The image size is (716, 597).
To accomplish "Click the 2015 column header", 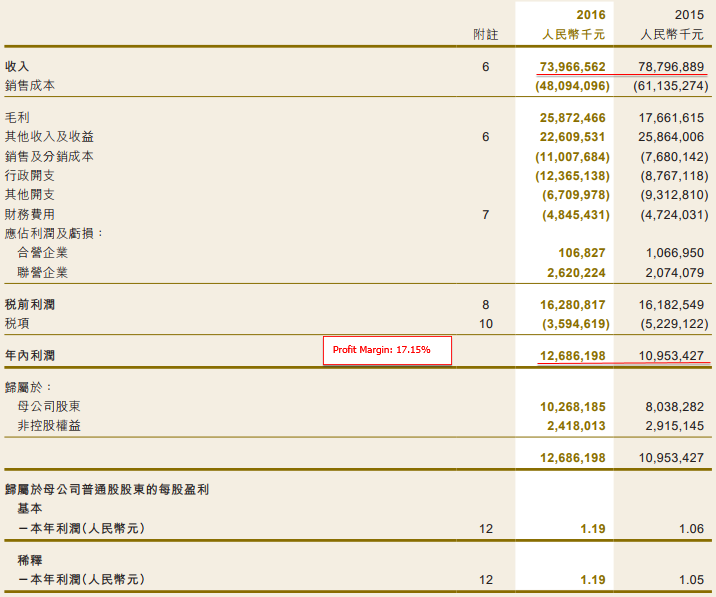I will point(689,15).
